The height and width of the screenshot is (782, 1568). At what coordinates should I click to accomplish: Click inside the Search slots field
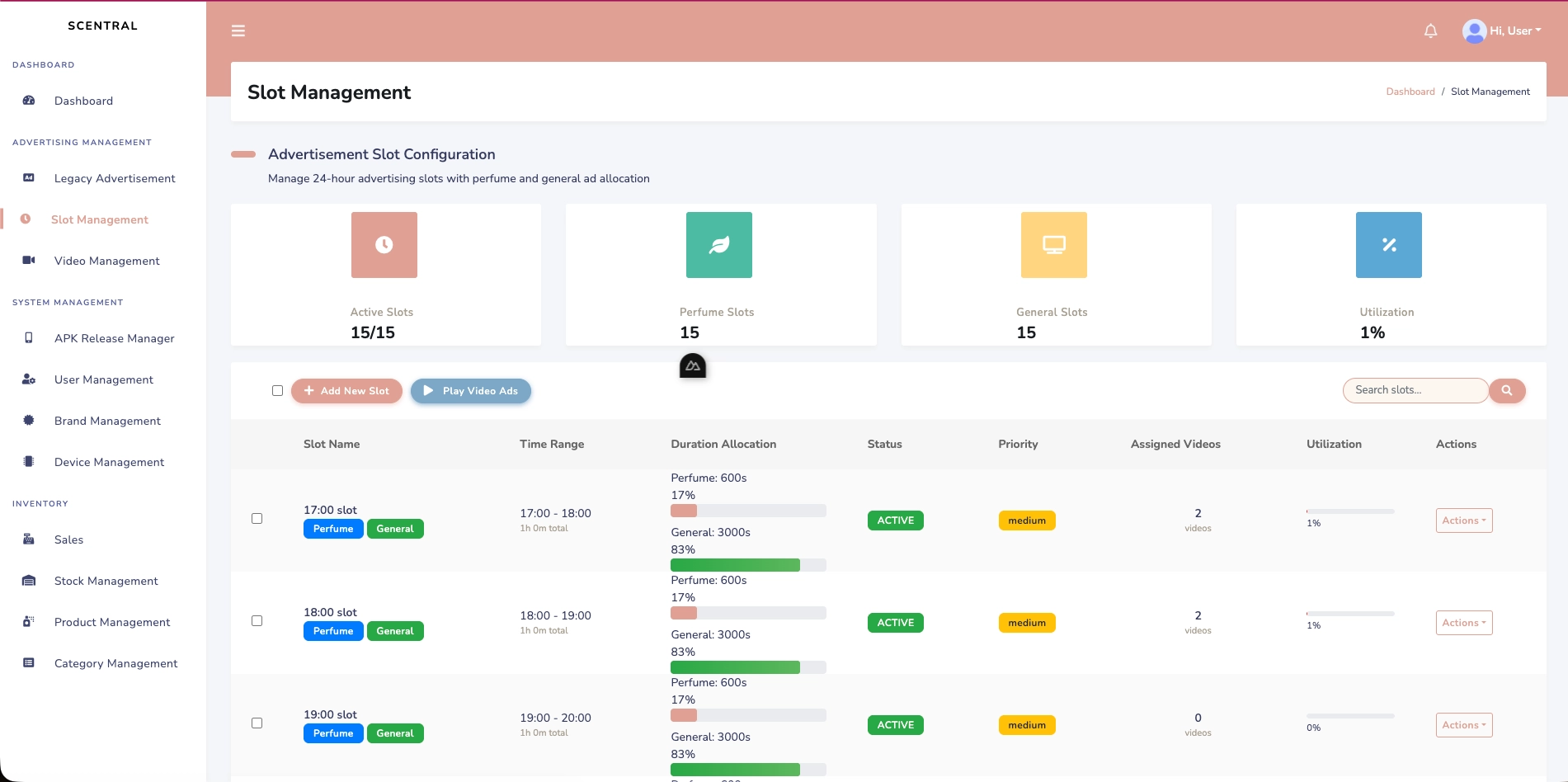[x=1415, y=390]
